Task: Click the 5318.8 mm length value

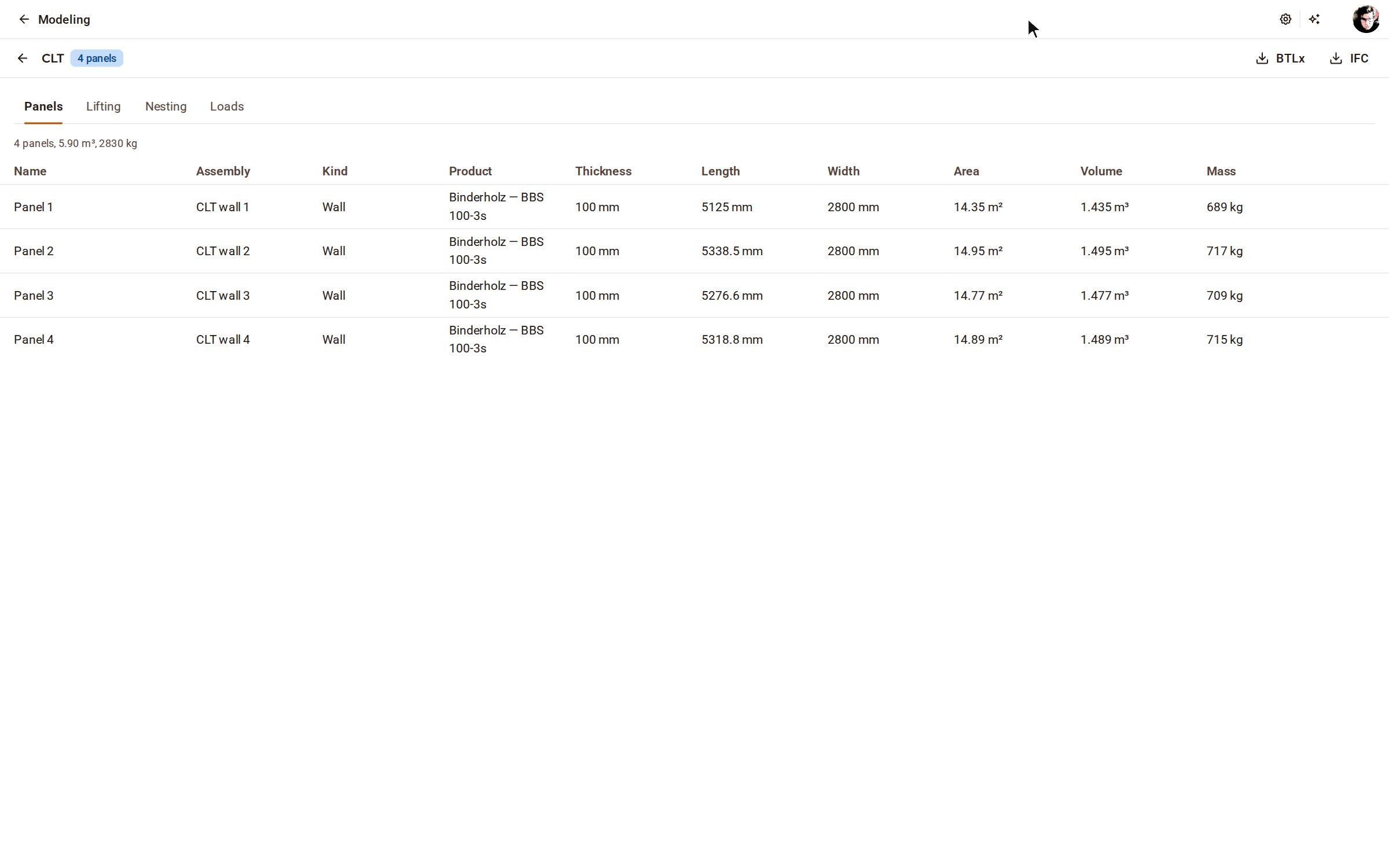Action: [732, 340]
